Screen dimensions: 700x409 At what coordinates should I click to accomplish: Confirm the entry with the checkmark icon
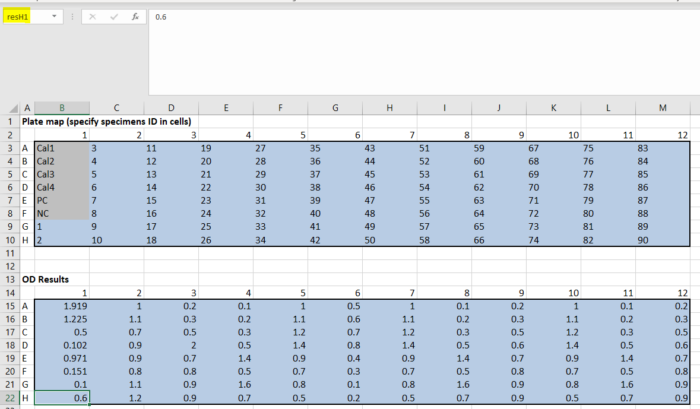tap(114, 17)
